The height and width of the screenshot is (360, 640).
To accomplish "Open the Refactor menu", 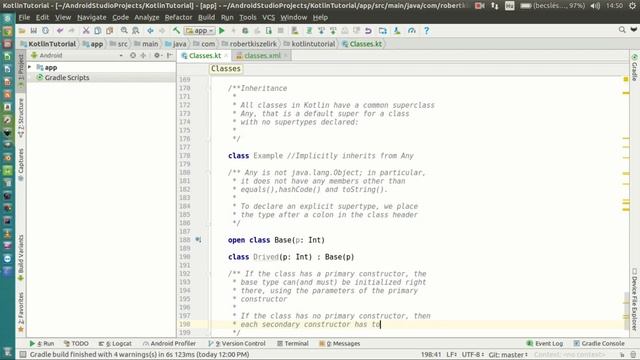I will pos(178,18).
